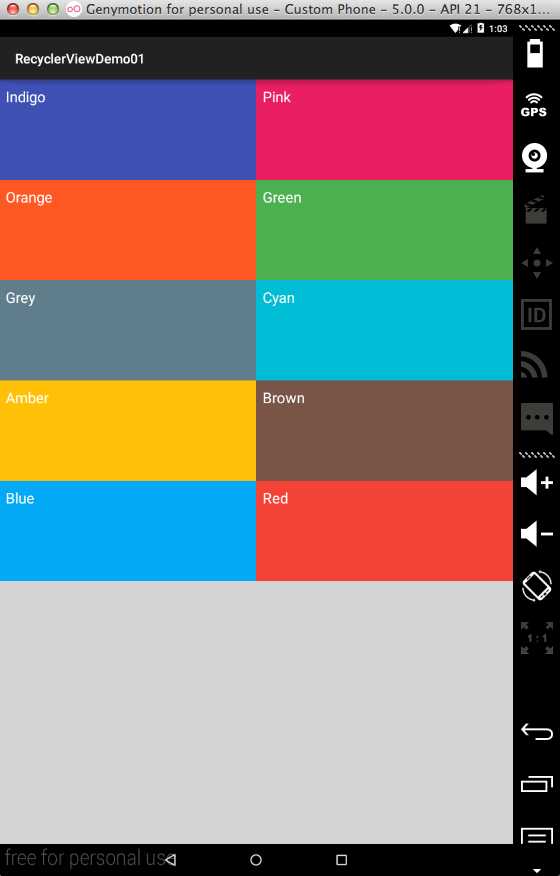Click the status bar battery icon
This screenshot has height=876, width=560.
481,28
